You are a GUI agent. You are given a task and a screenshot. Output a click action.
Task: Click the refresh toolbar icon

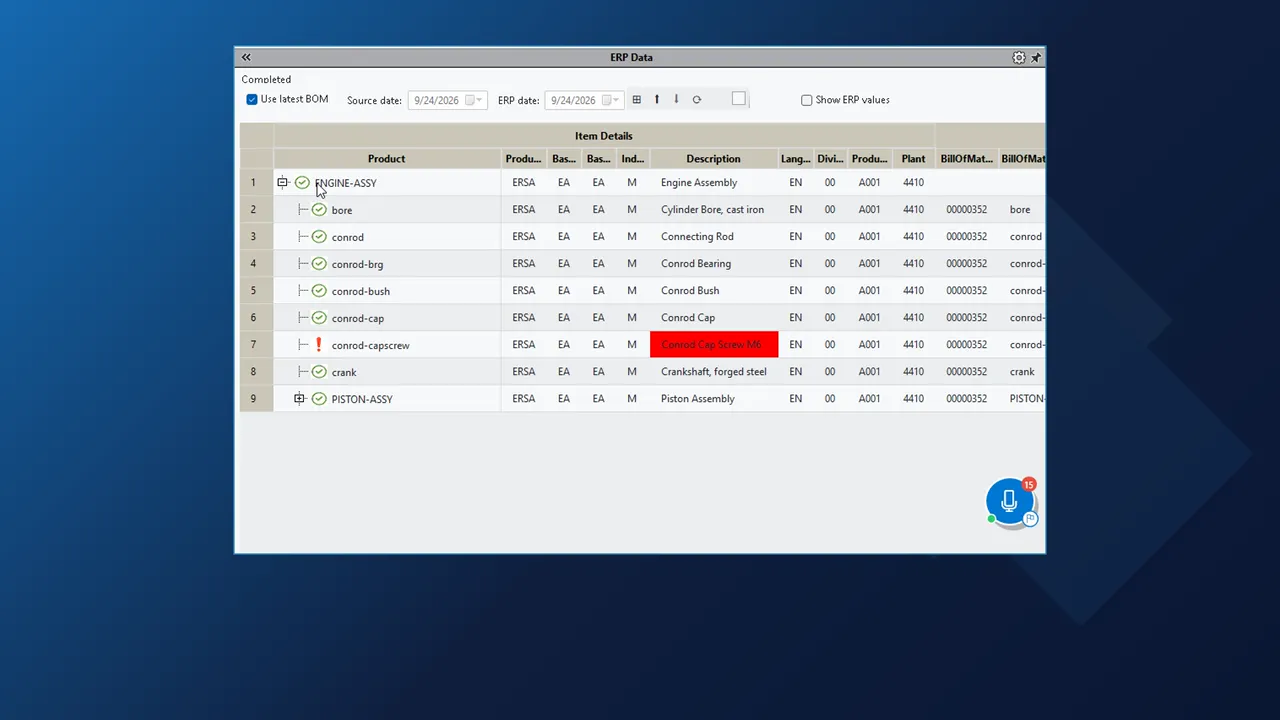click(x=697, y=100)
